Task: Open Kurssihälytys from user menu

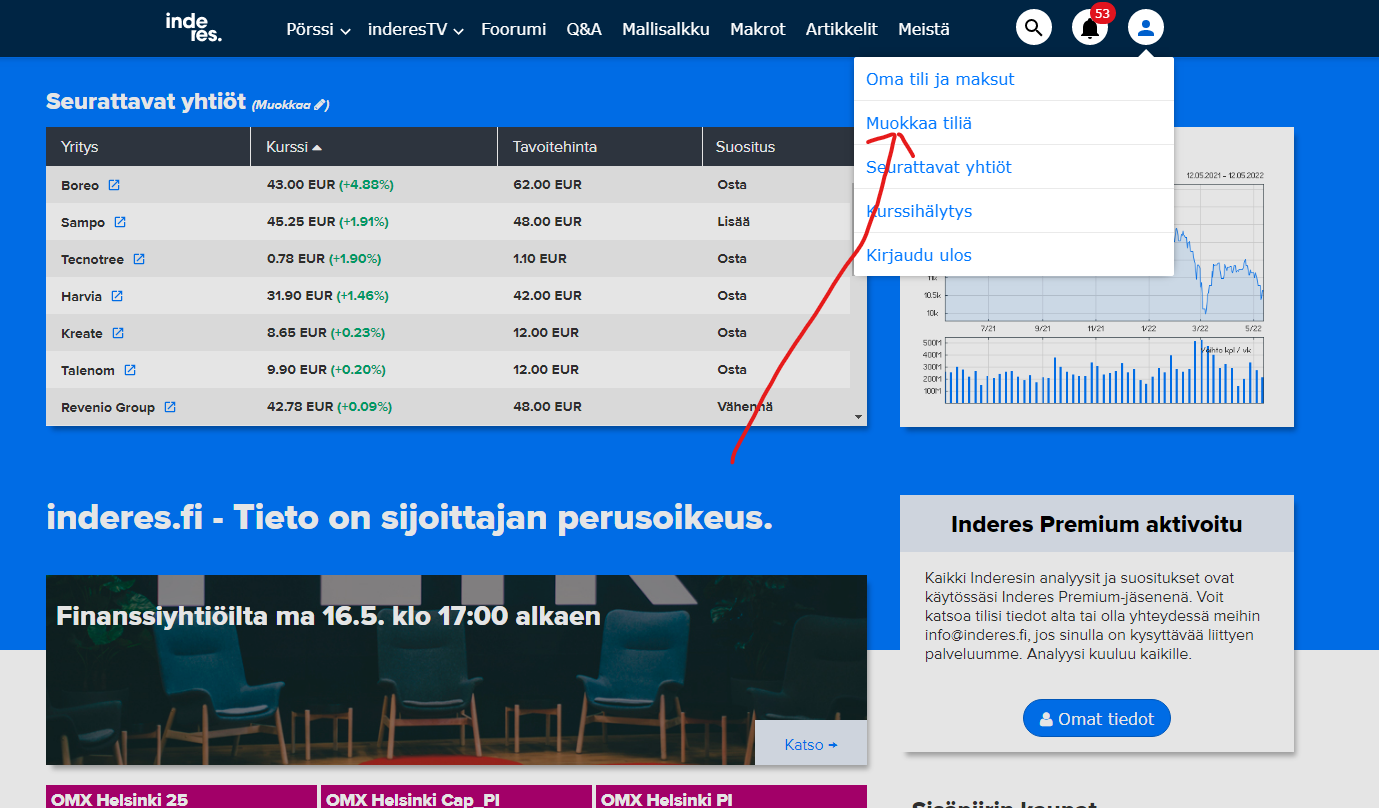Action: point(1014,211)
